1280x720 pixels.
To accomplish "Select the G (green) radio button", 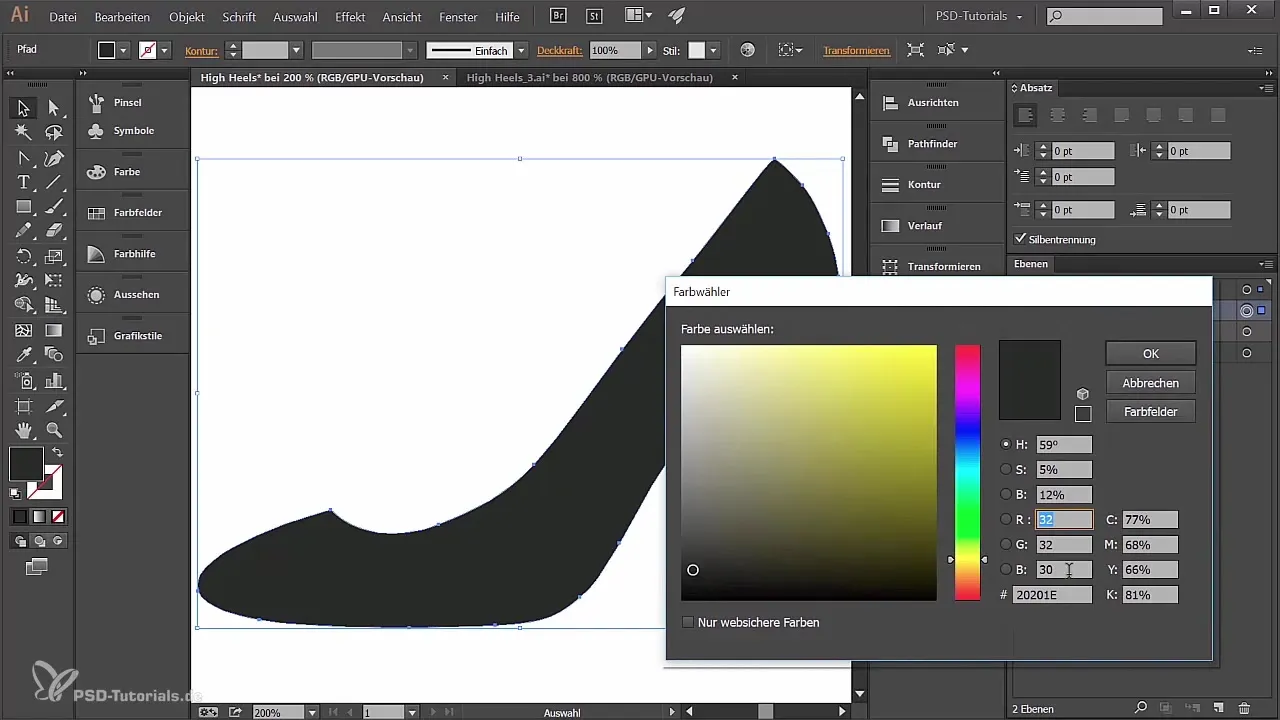I will pyautogui.click(x=1006, y=544).
